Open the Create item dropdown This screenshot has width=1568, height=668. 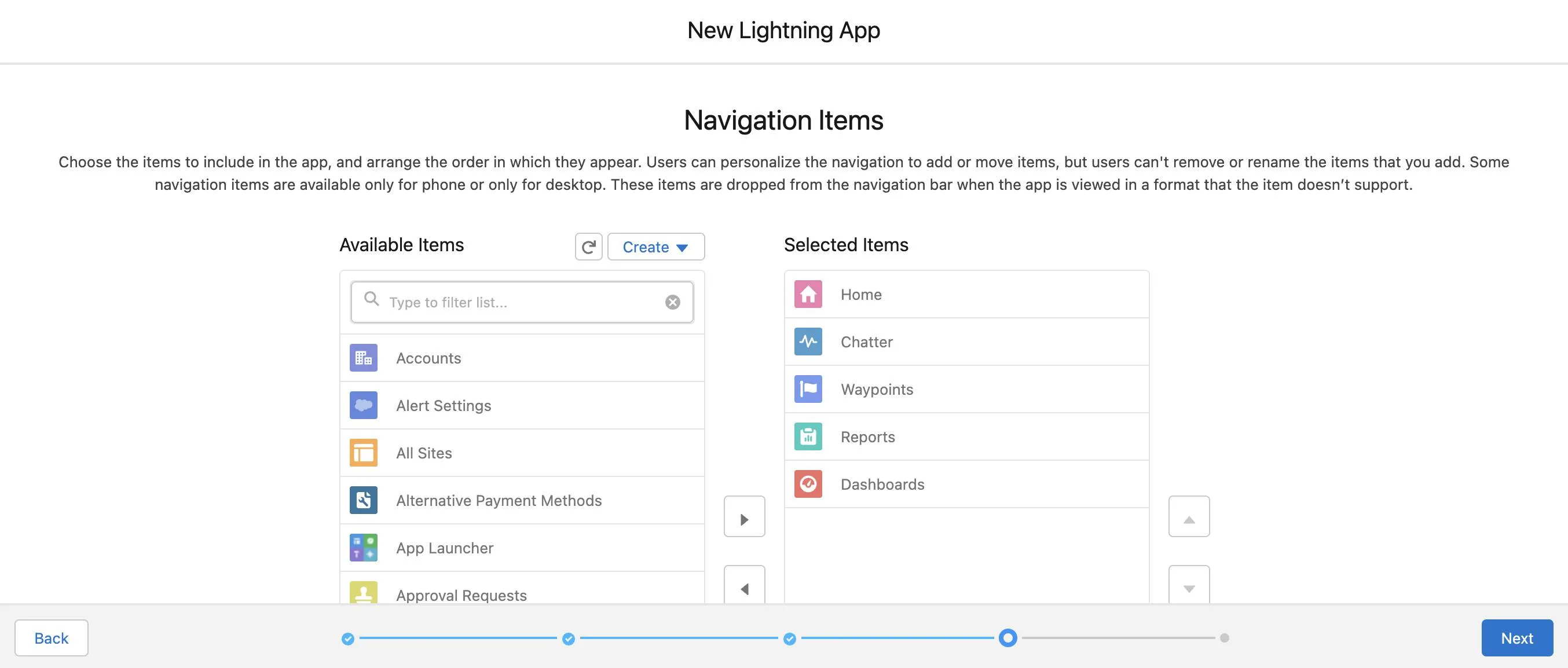655,246
